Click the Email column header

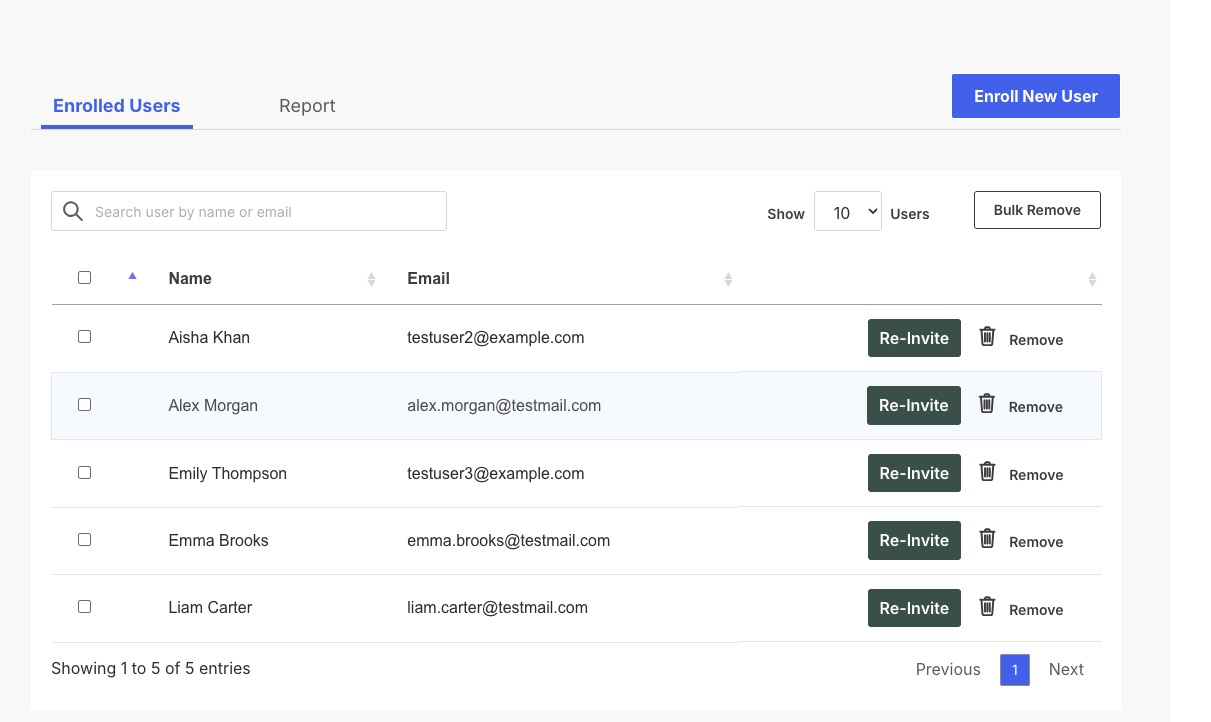[428, 278]
